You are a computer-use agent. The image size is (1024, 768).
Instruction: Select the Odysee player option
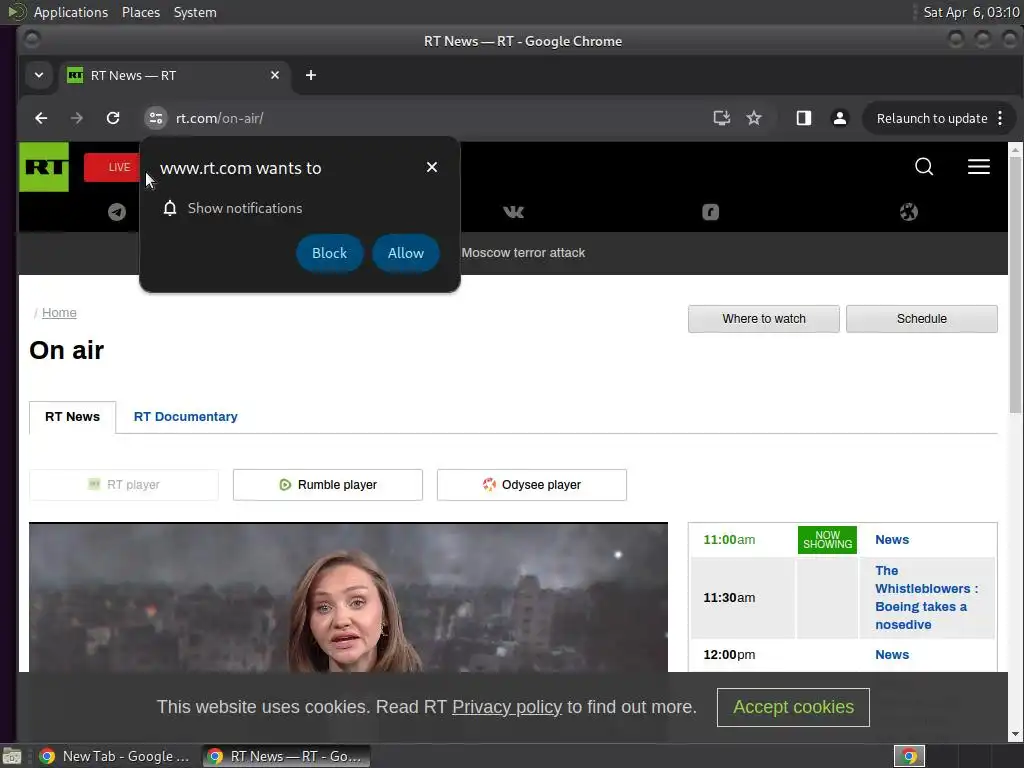532,485
